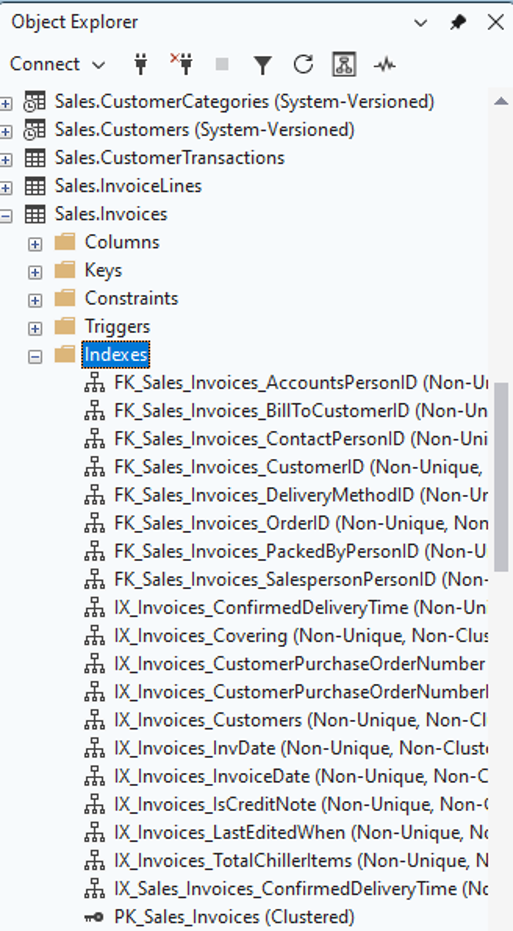Screen dimensions: 513x931
Task: Click the Sales.Invoices table icon
Action: pyautogui.click(x=35, y=214)
